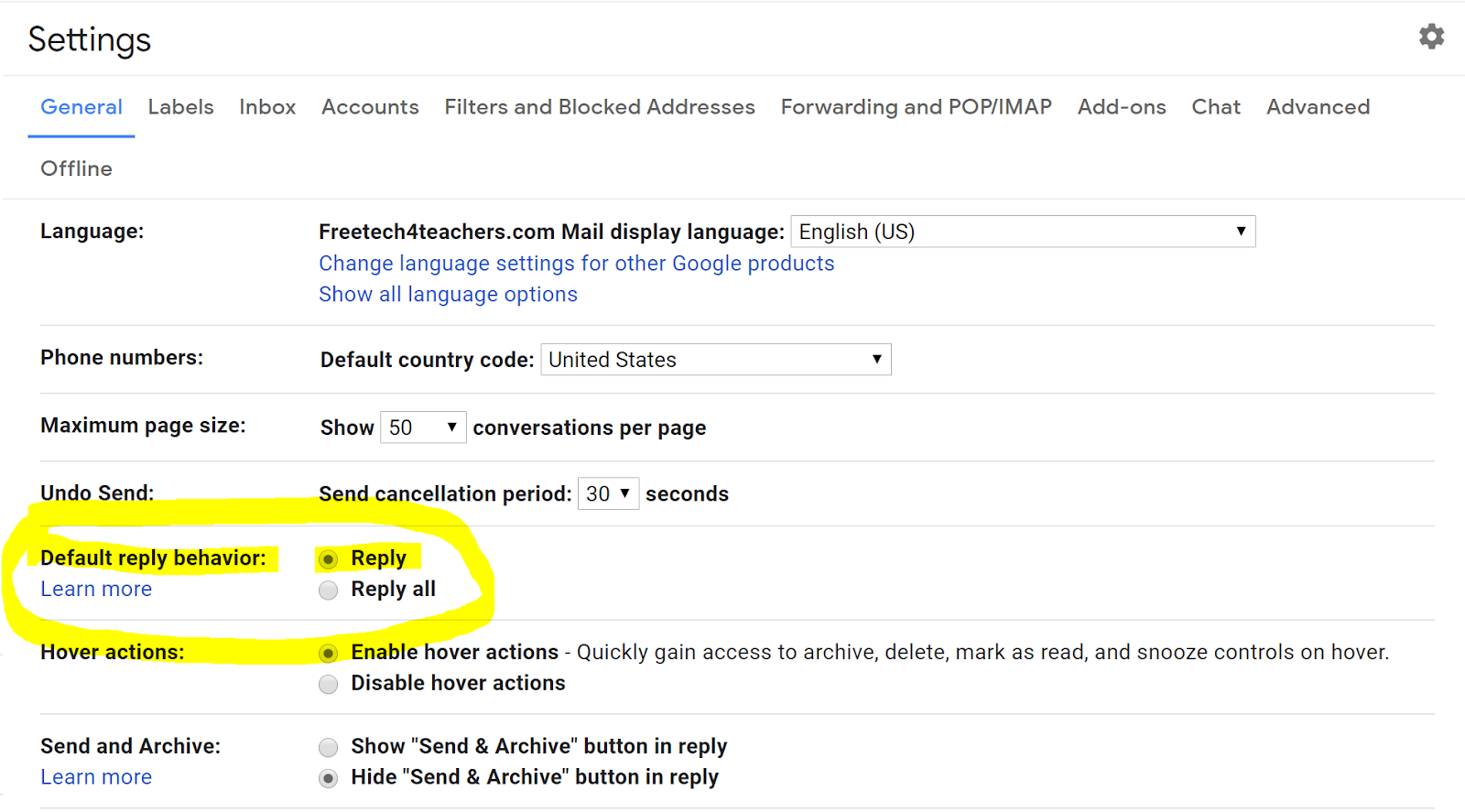Open the display language dropdown
The width and height of the screenshot is (1465, 812).
pyautogui.click(x=1022, y=232)
